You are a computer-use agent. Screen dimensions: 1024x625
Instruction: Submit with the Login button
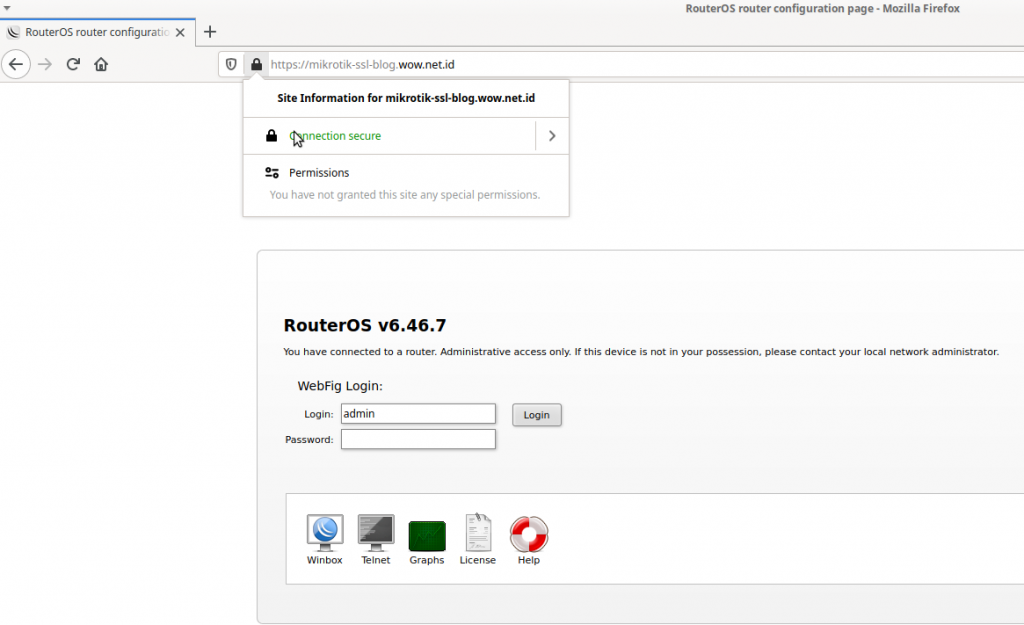(x=536, y=415)
